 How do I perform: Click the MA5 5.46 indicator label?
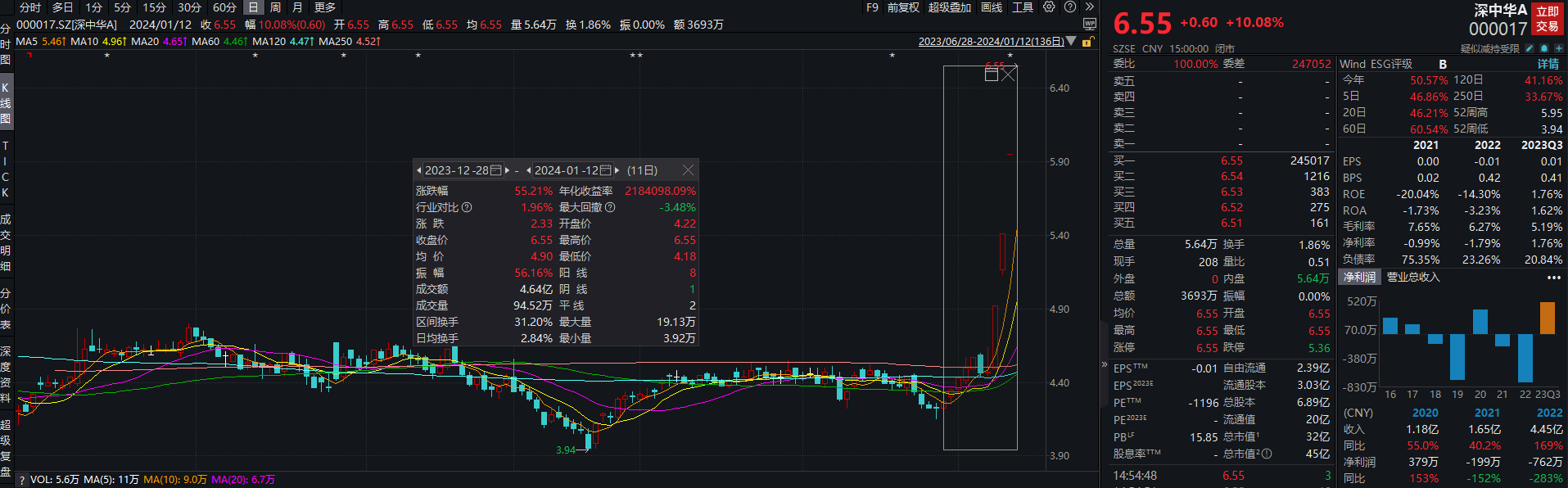point(41,41)
